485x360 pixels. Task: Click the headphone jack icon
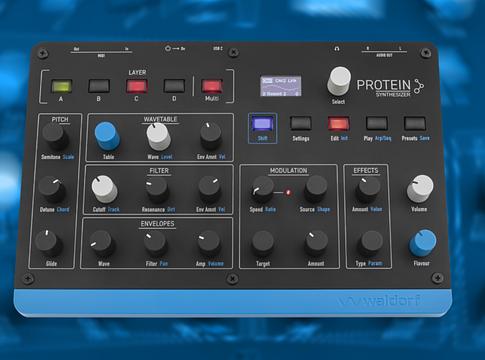pyautogui.click(x=337, y=49)
